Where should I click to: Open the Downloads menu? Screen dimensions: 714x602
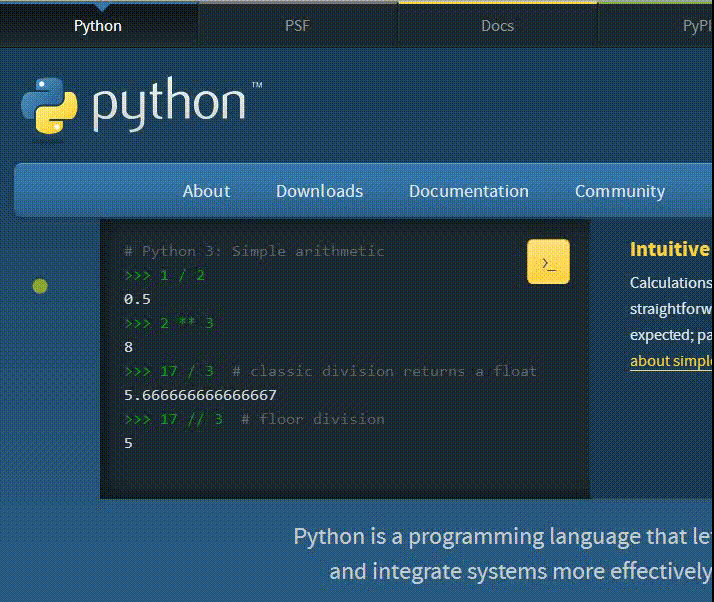[320, 191]
